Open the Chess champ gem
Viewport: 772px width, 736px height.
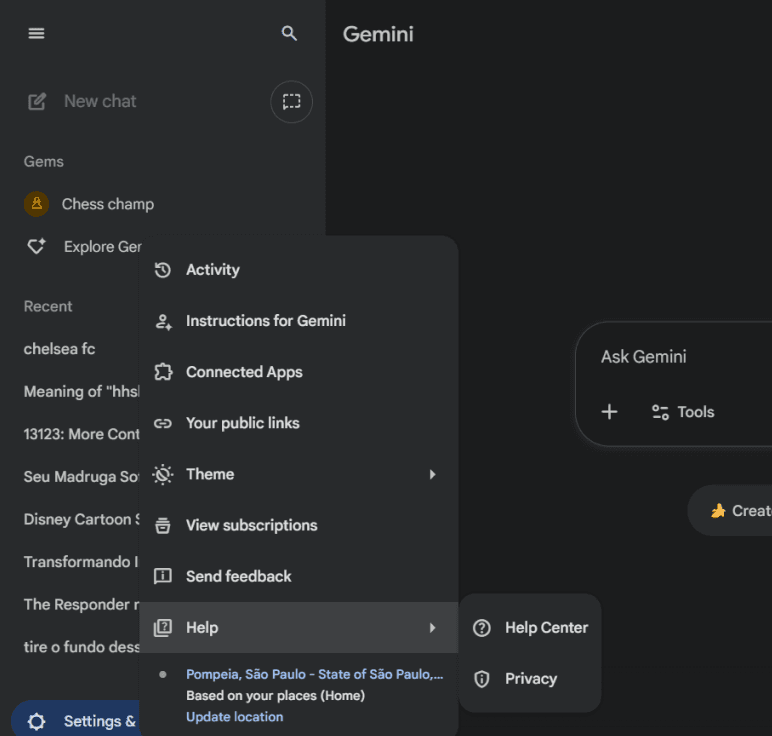[x=107, y=204]
